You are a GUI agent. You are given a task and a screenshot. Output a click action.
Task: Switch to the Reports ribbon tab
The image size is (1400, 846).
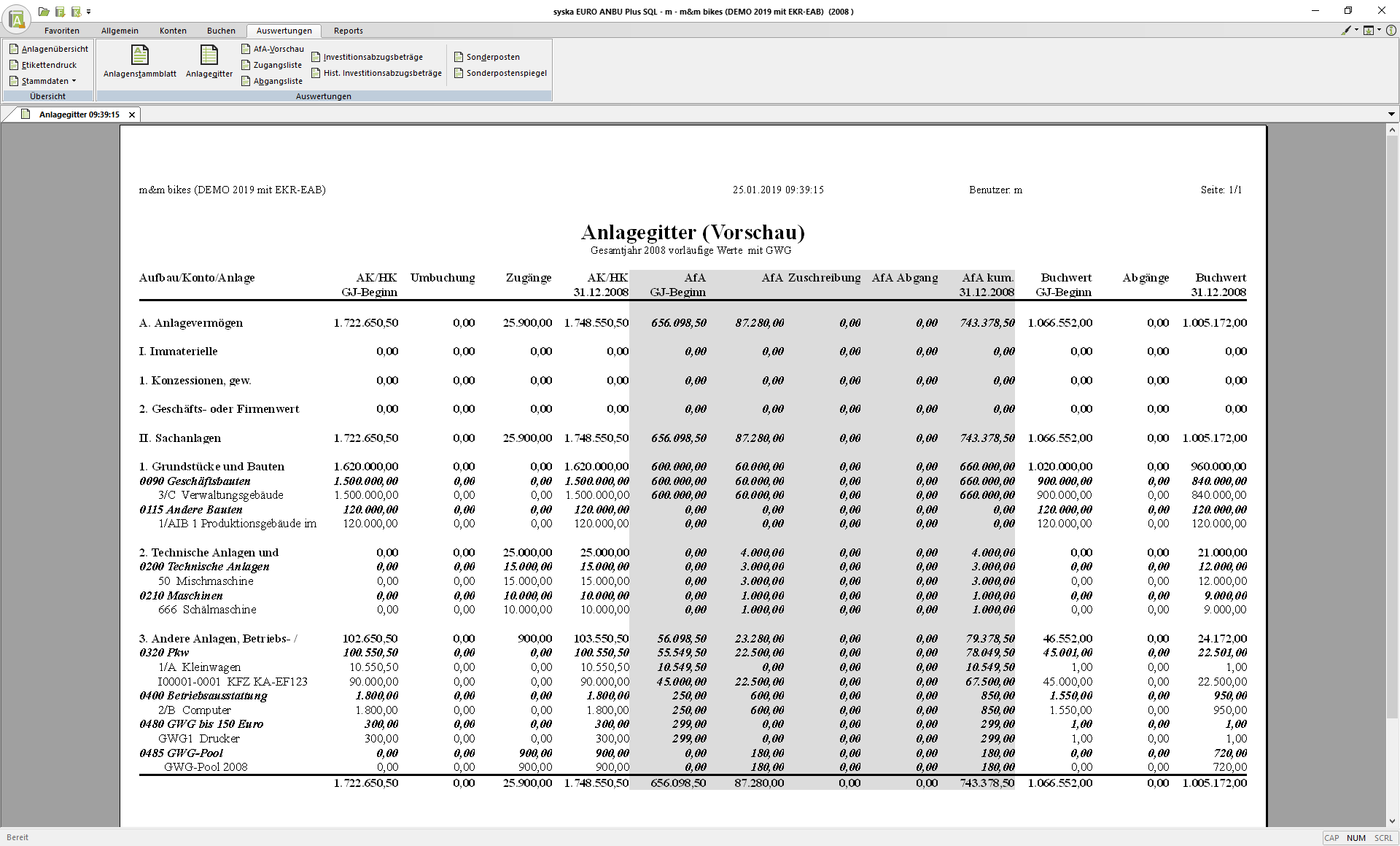pos(349,31)
